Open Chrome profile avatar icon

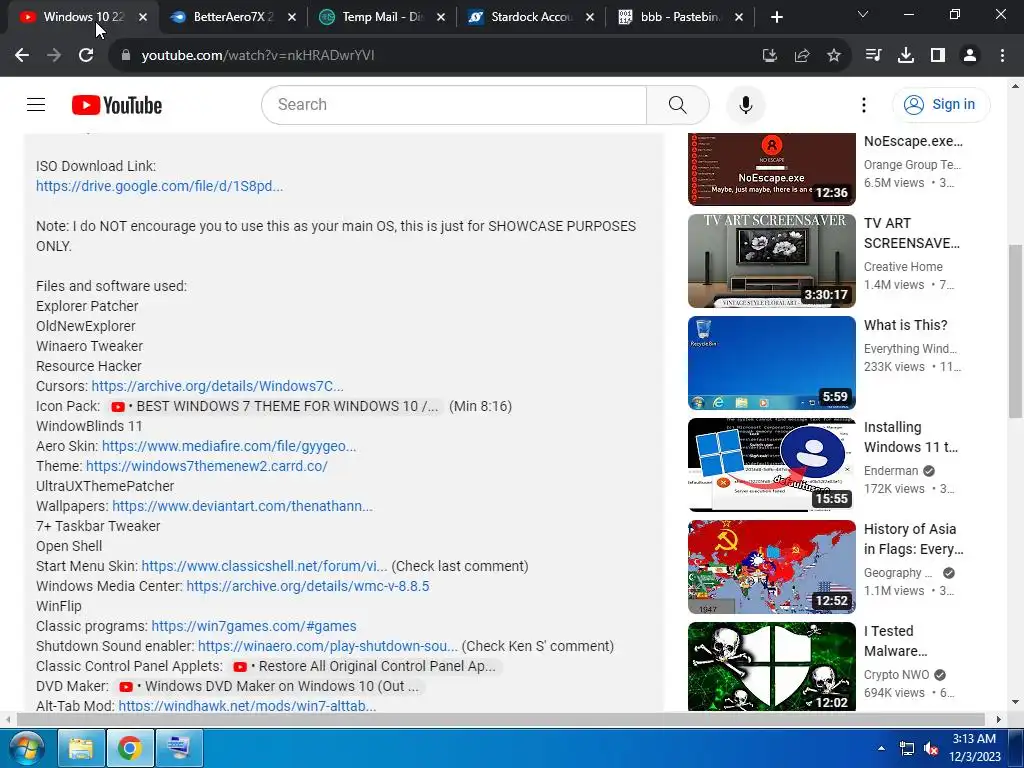(x=970, y=56)
